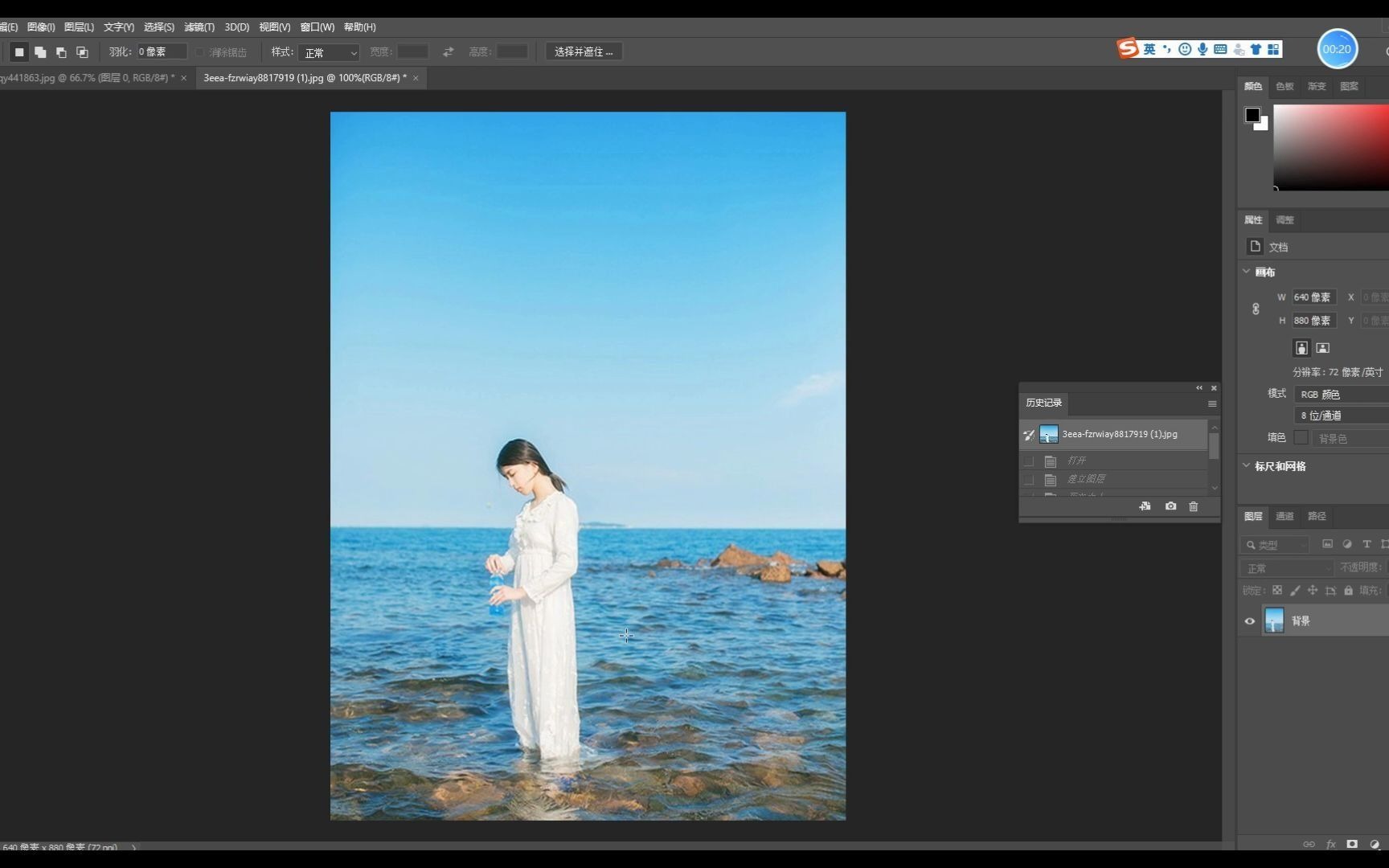Open the layer blend mode 正常 dropdown
This screenshot has width=1389, height=868.
click(x=1287, y=568)
